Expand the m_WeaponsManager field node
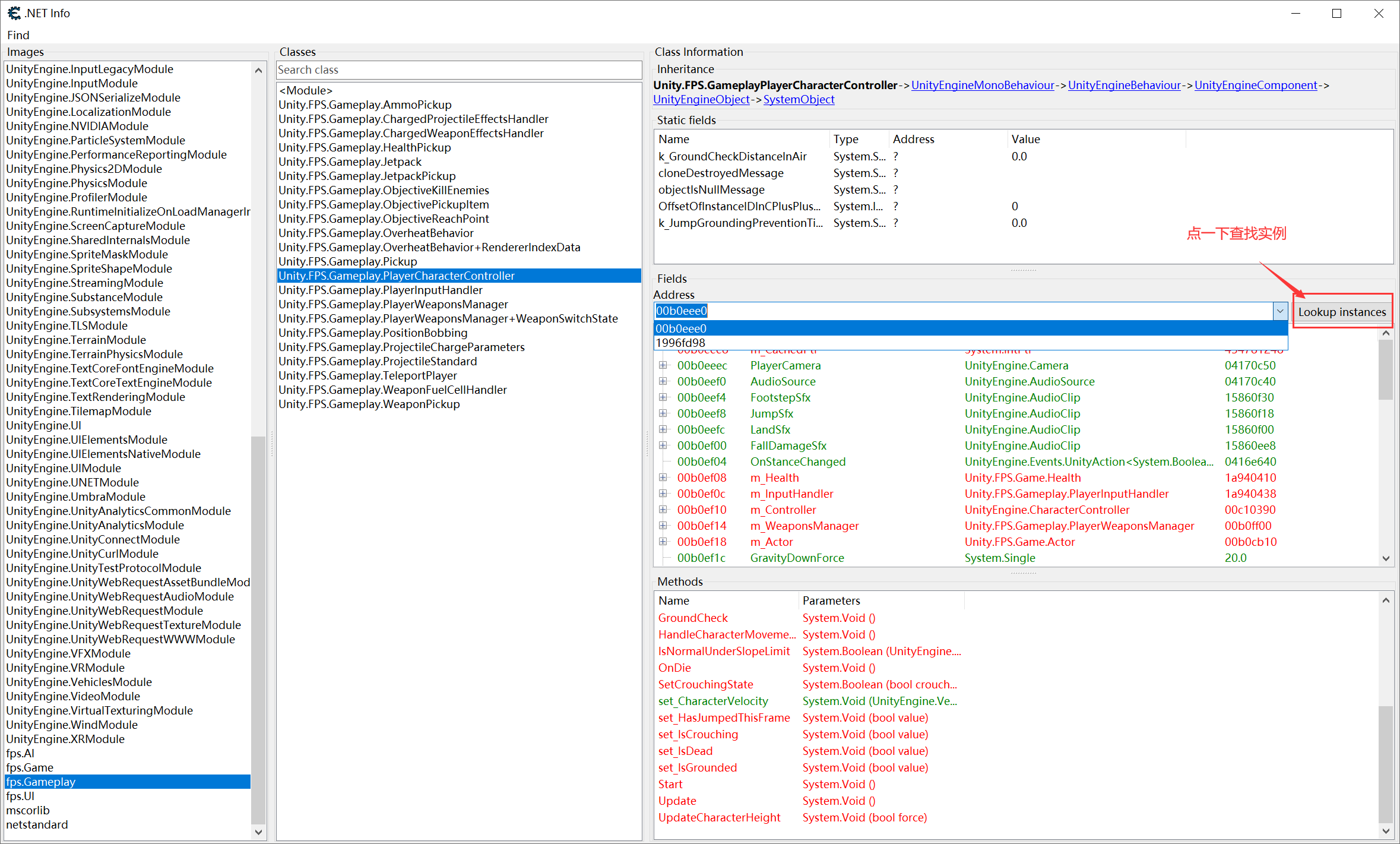 click(x=663, y=526)
